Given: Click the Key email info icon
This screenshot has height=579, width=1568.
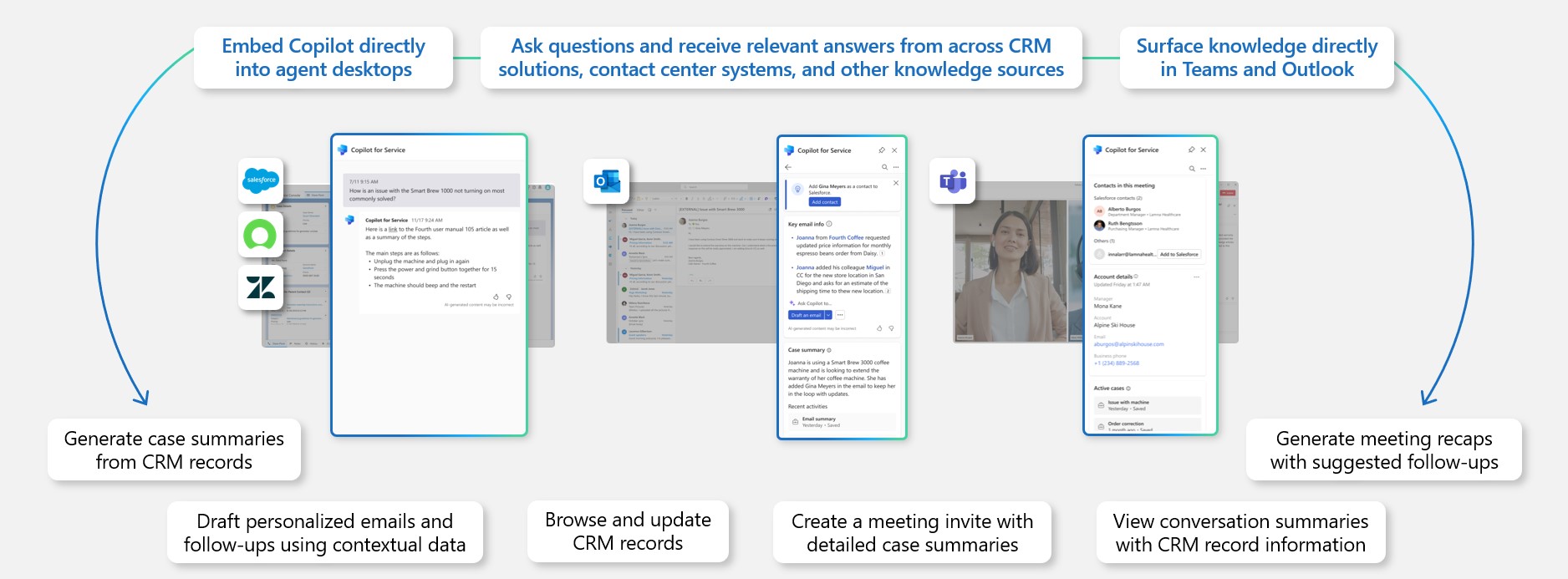Looking at the screenshot, I should coord(828,224).
